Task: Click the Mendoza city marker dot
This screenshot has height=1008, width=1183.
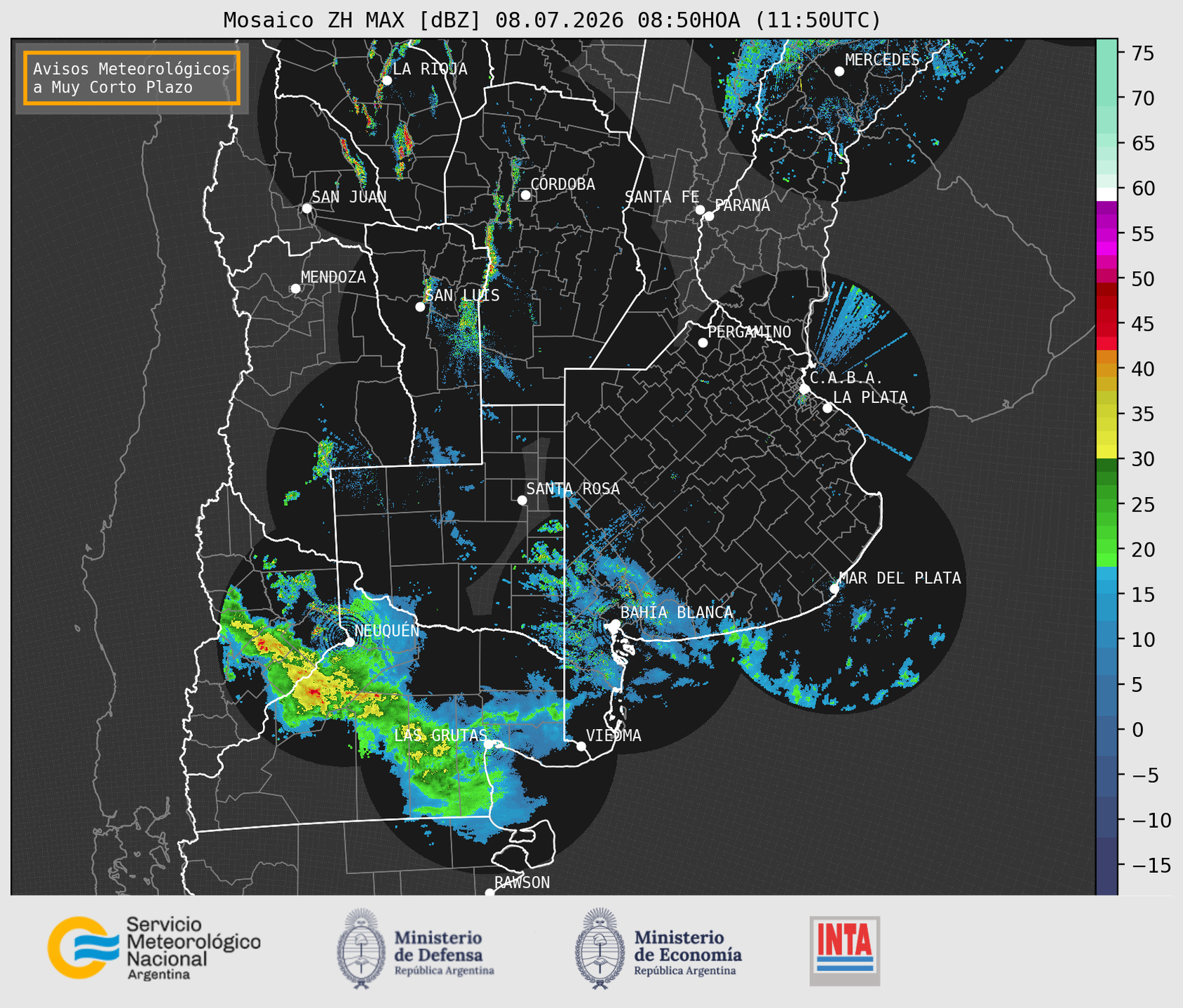Action: [295, 289]
